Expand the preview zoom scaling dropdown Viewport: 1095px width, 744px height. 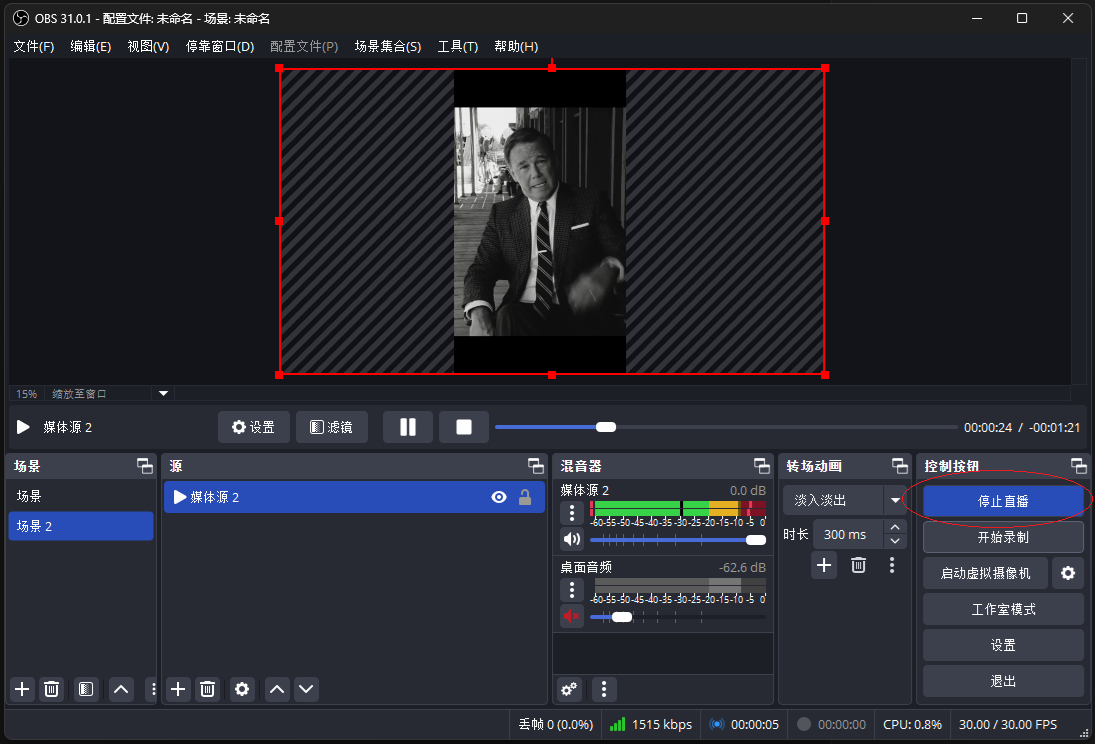coord(164,393)
